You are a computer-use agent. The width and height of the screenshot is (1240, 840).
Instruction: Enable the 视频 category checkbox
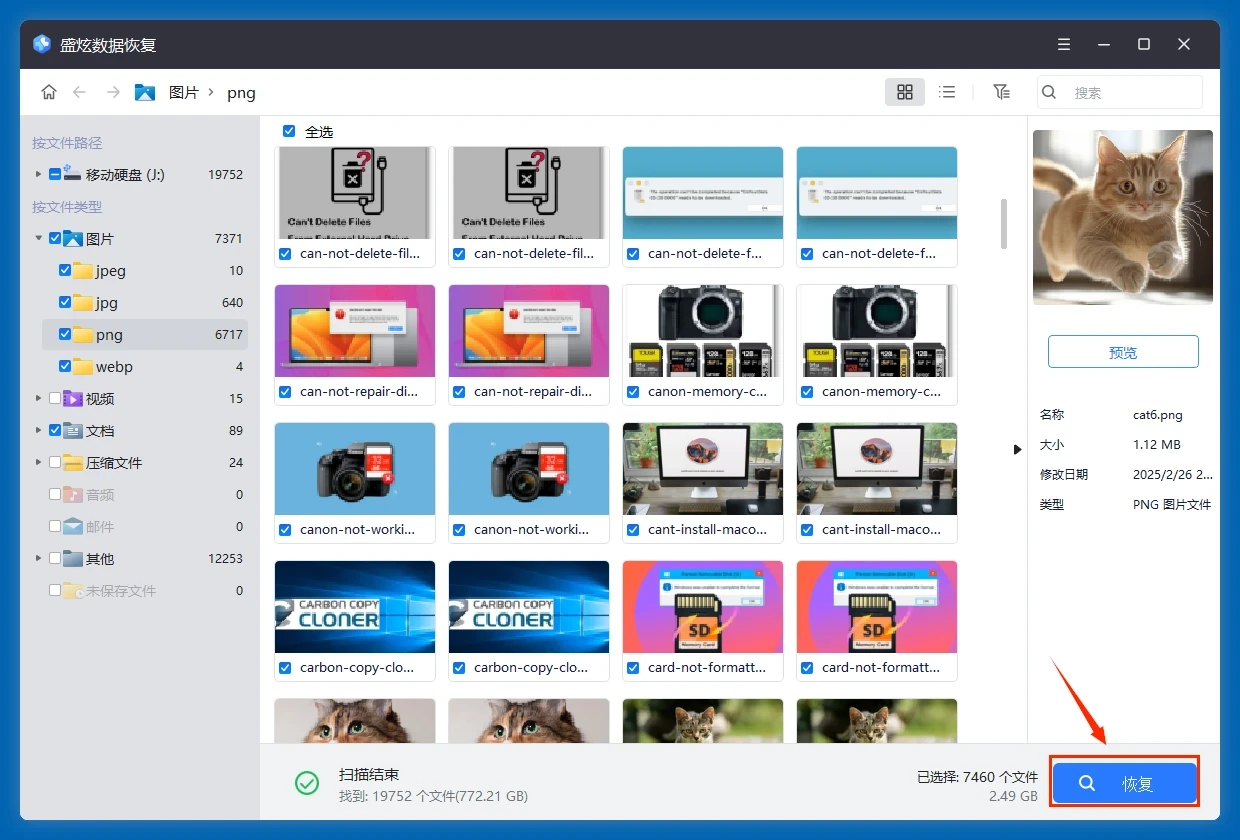(x=55, y=398)
